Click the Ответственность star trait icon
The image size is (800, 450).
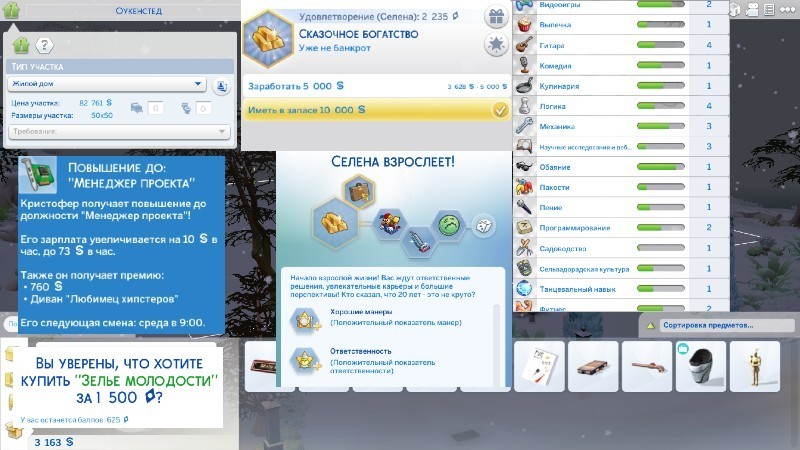point(305,360)
